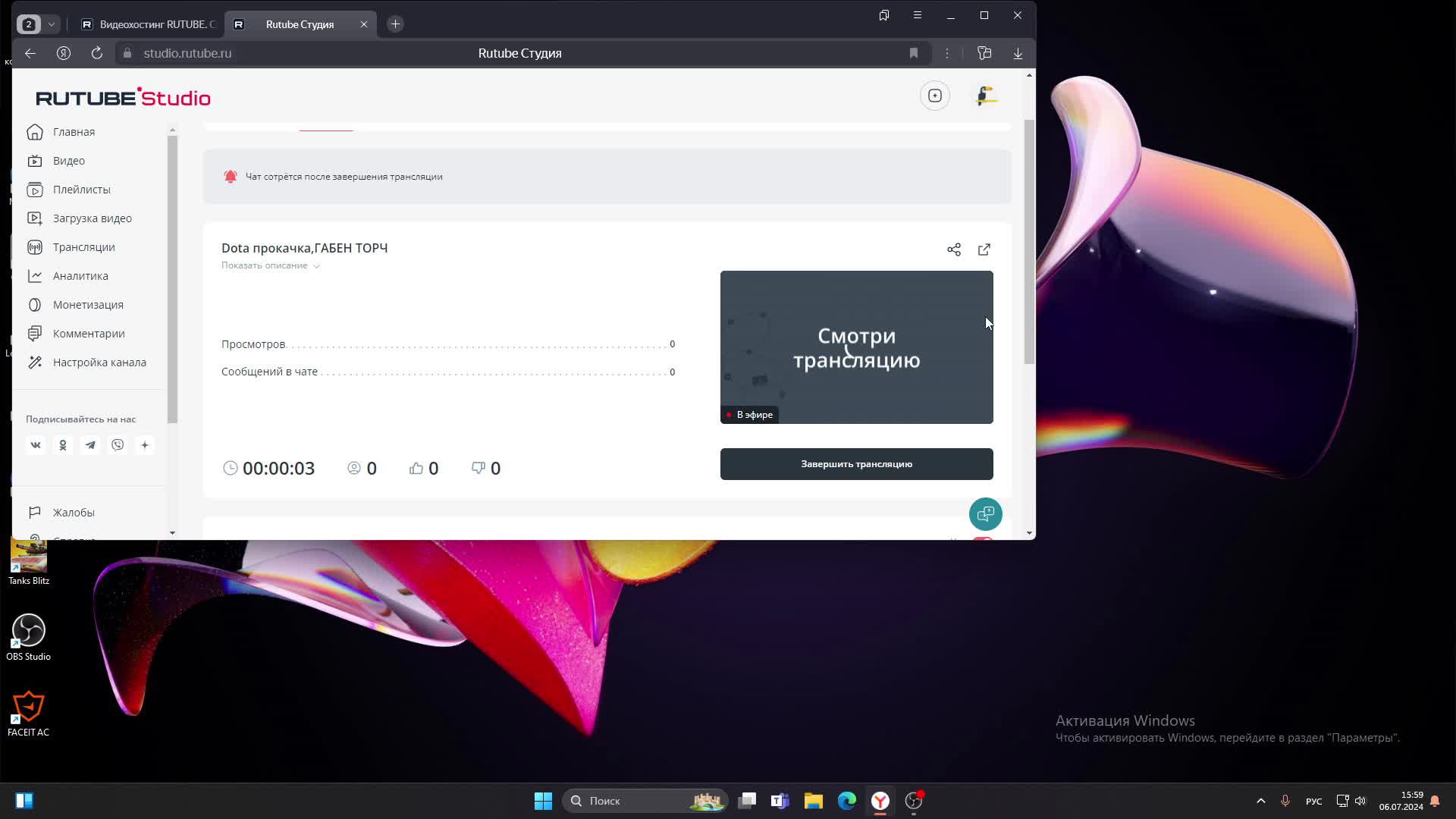The image size is (1456, 819).
Task: Click the Viber social icon
Action: pyautogui.click(x=118, y=445)
